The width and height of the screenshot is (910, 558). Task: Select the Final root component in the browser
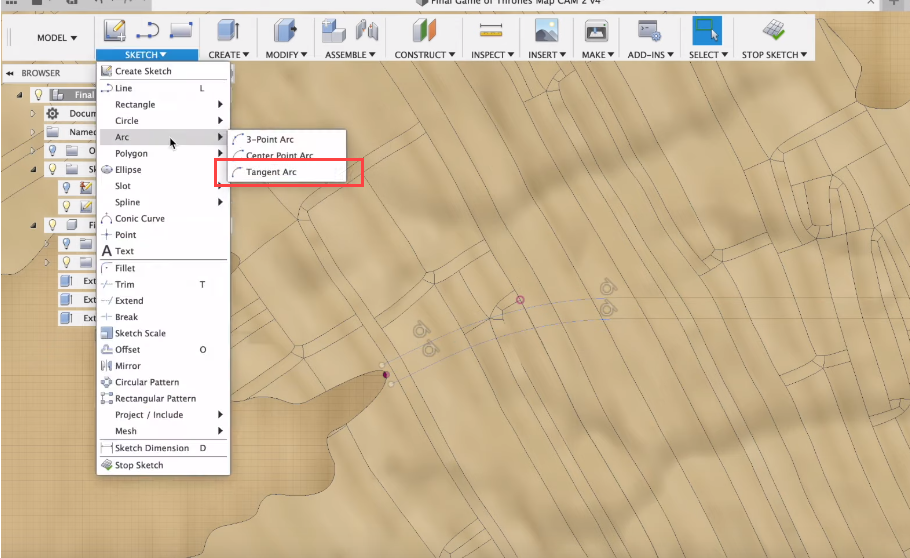point(84,95)
